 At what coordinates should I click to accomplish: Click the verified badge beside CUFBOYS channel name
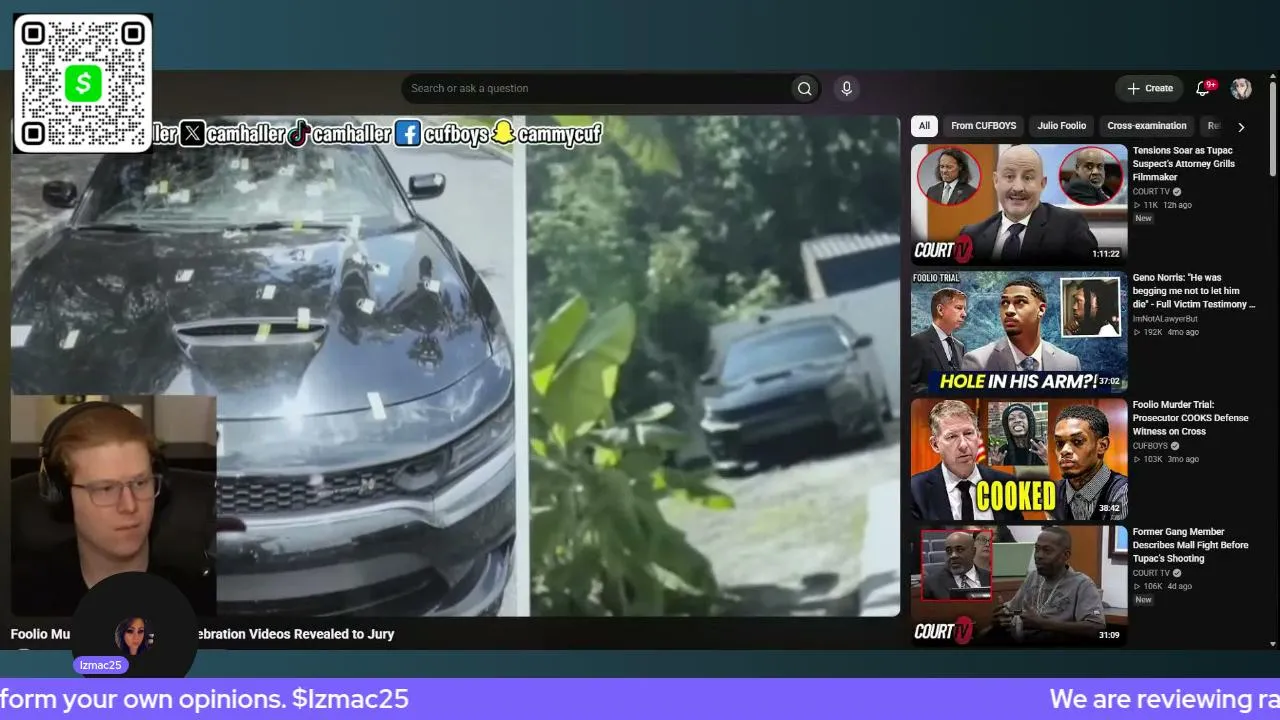(x=1175, y=446)
